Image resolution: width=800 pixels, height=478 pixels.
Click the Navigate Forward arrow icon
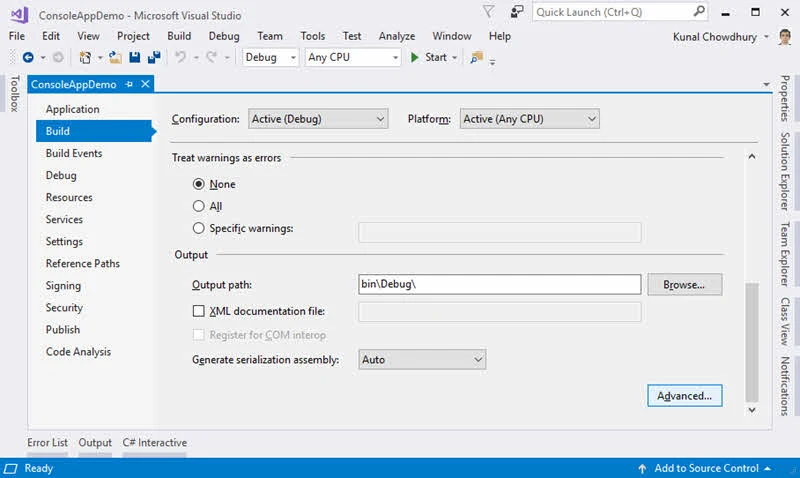(58, 58)
